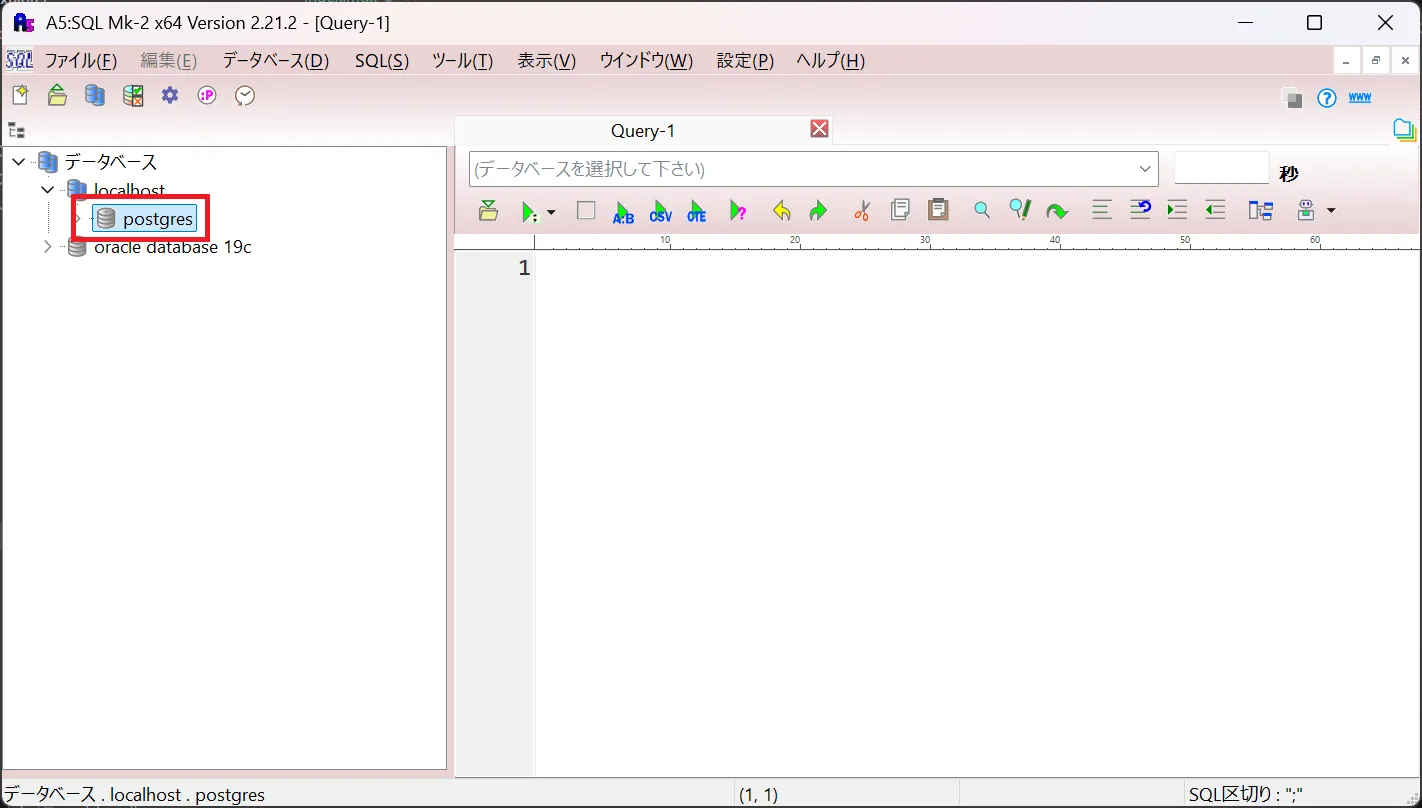Image resolution: width=1422 pixels, height=808 pixels.
Task: Open the dropdown arrow at query toolbar end
Action: (1330, 211)
